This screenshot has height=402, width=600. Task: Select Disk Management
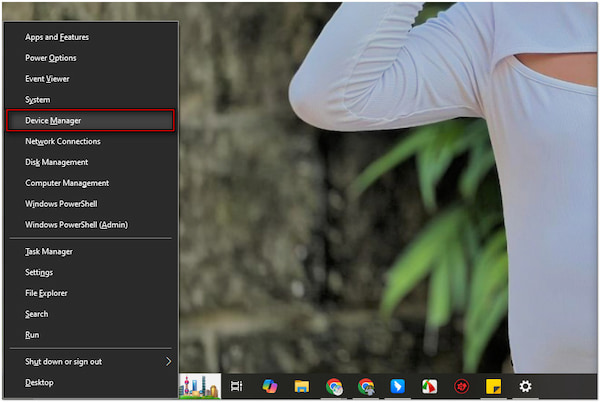(x=56, y=162)
